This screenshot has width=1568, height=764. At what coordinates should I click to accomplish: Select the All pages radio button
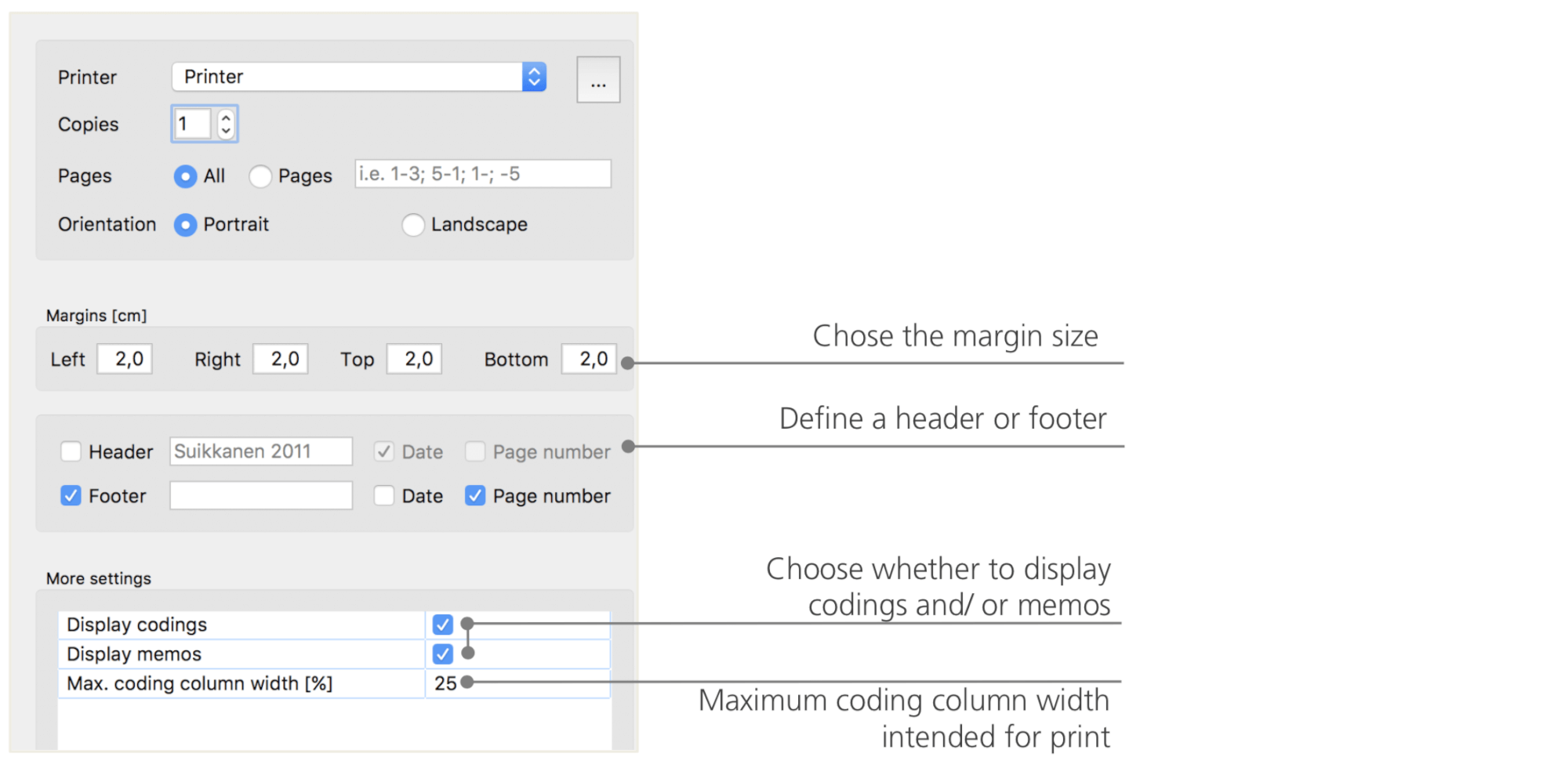coord(185,176)
